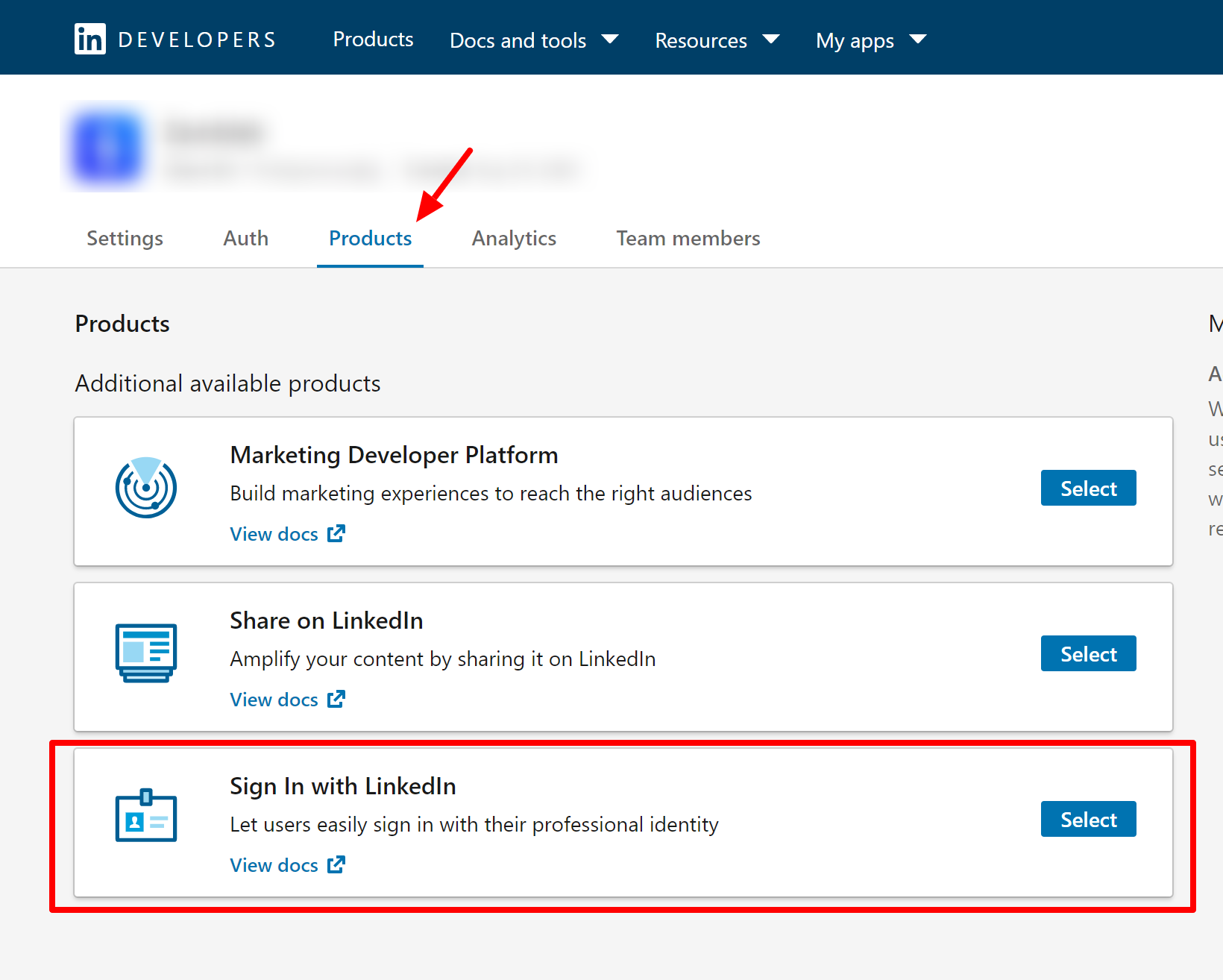1223x980 pixels.
Task: Open View docs for Share on LinkedIn
Action: click(287, 700)
